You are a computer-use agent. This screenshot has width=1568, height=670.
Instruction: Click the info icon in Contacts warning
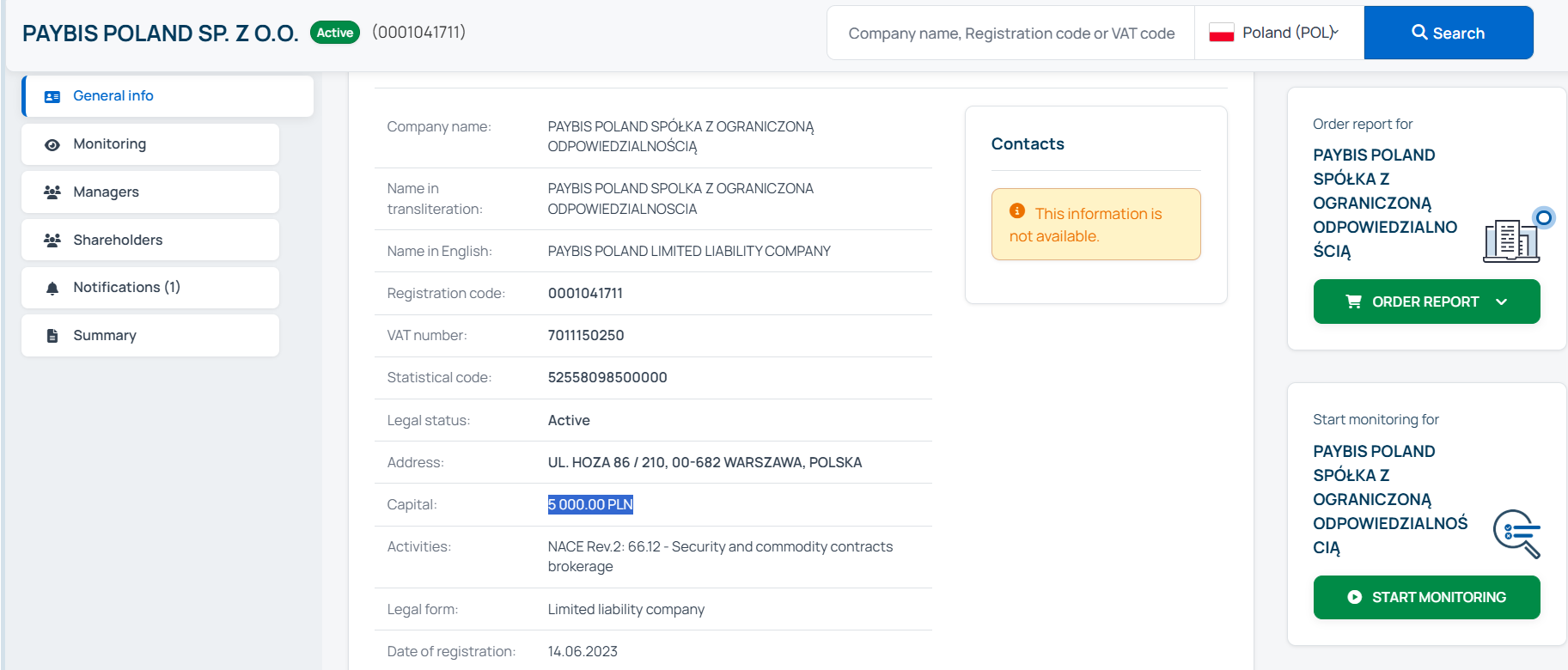coord(1017,211)
